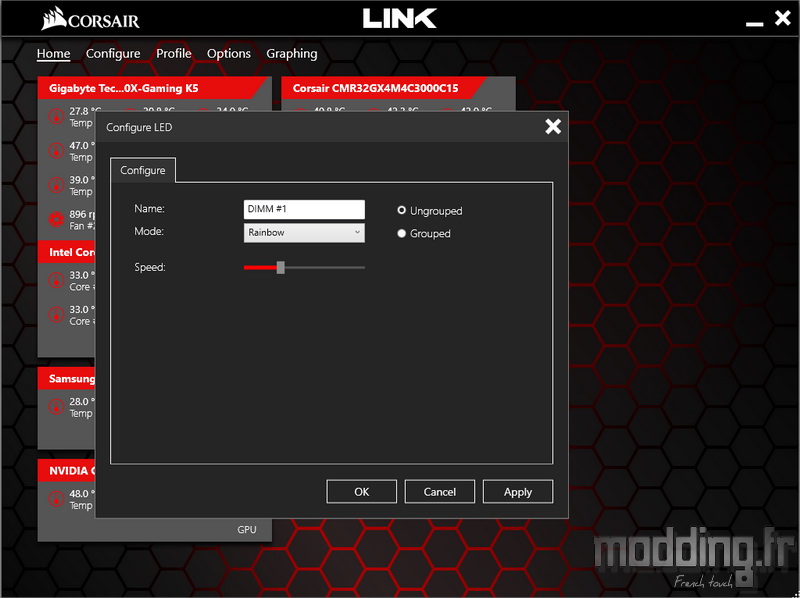Image resolution: width=800 pixels, height=598 pixels.
Task: Click the GPU label in the NVIDIA panel
Action: pyautogui.click(x=247, y=530)
